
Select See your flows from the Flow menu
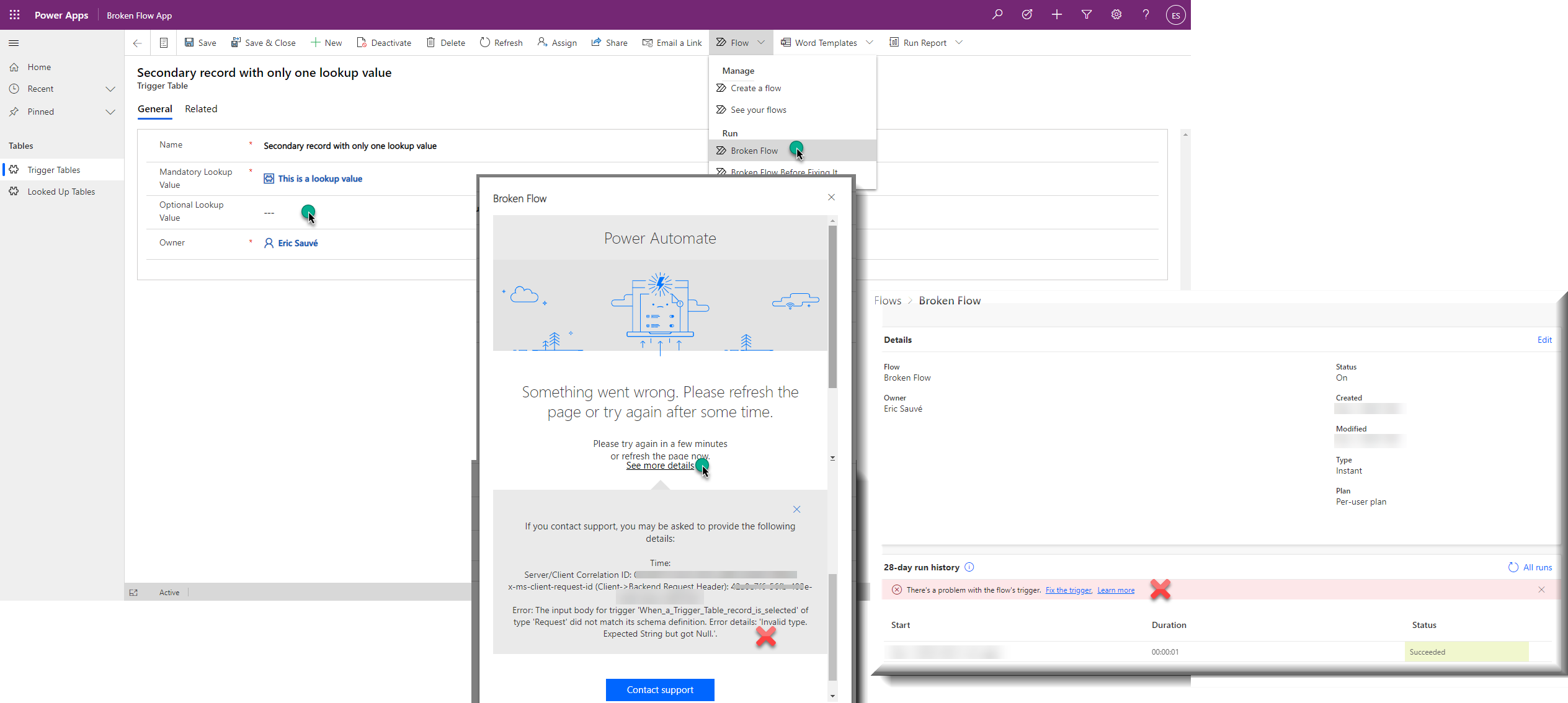(x=758, y=109)
